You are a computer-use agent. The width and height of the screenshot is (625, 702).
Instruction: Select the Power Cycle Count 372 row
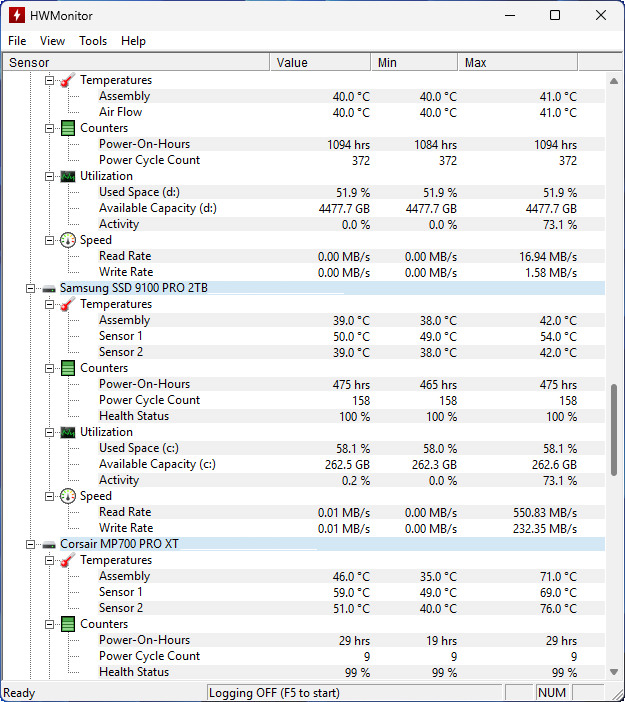coord(351,160)
